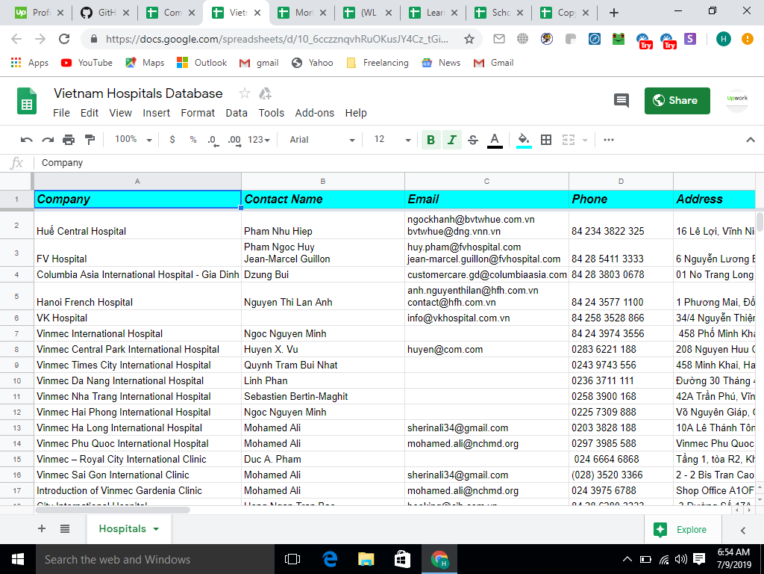Collapse the menus with up chevron

750,140
